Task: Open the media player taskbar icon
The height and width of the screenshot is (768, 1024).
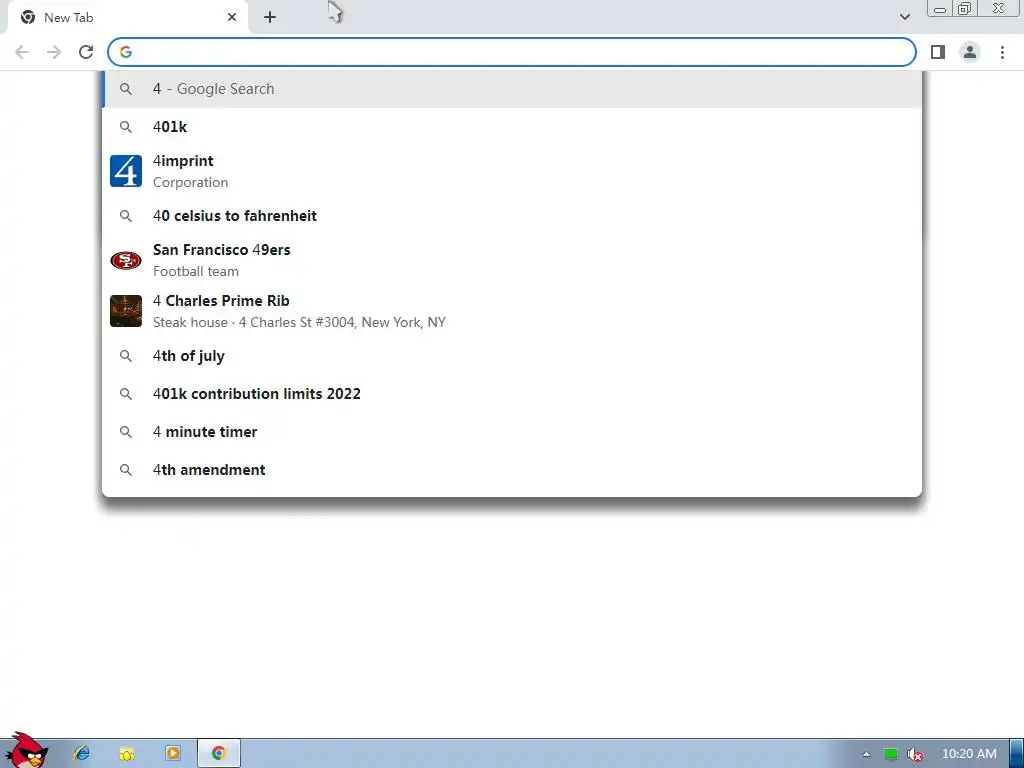Action: (172, 754)
